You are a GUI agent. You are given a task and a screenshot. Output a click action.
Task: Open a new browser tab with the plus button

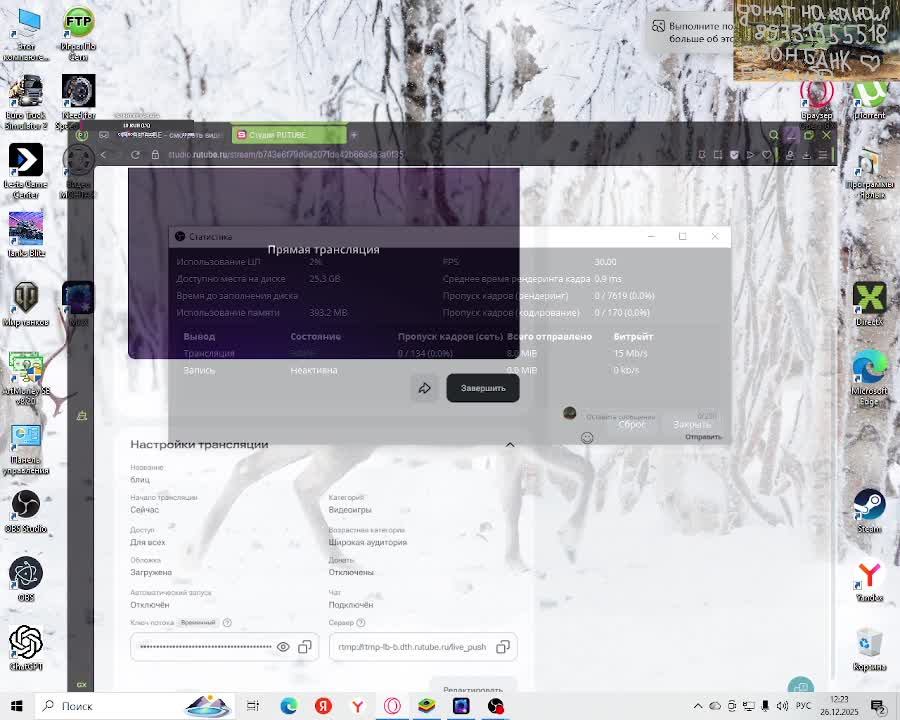354,135
